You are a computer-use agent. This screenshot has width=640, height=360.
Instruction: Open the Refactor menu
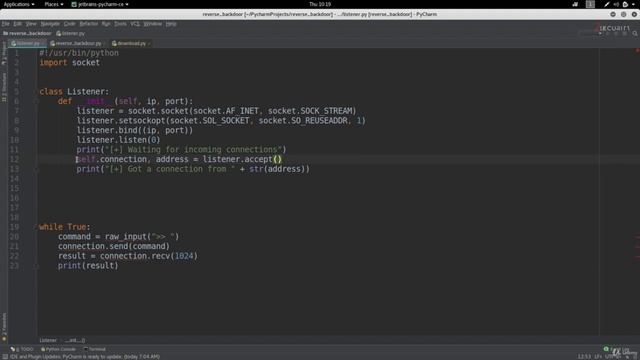coord(89,24)
